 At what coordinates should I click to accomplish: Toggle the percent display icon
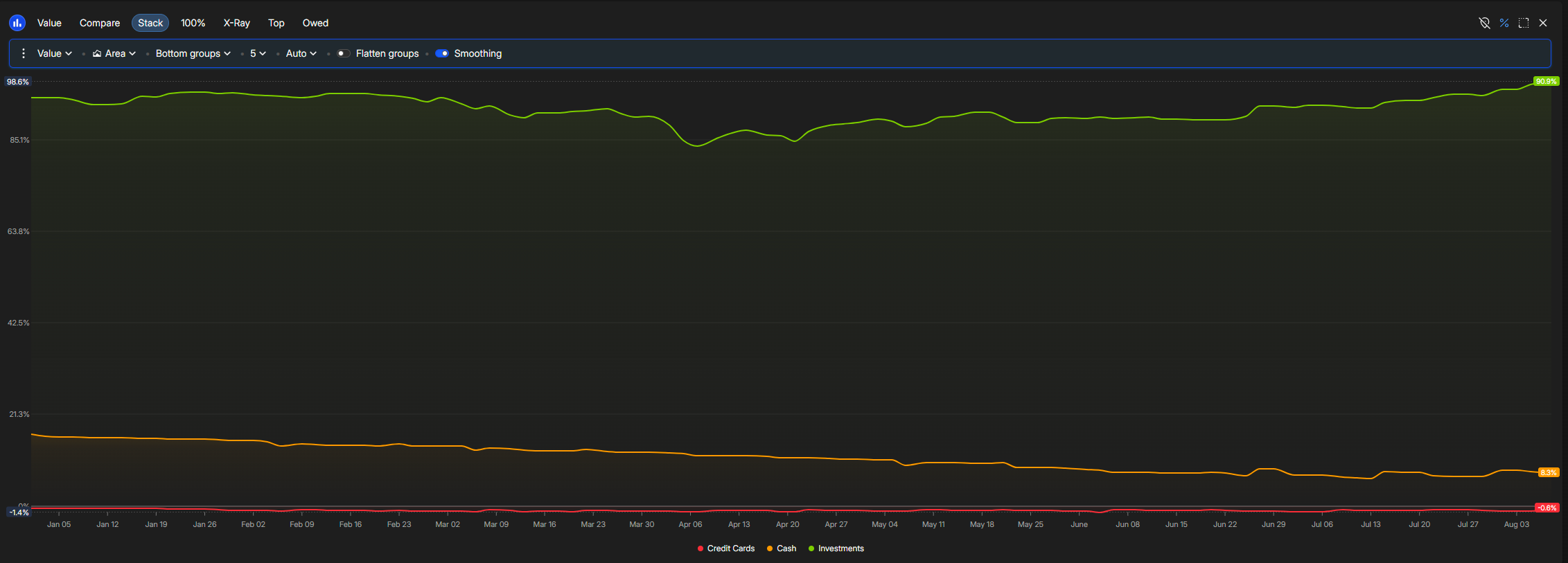(1504, 23)
